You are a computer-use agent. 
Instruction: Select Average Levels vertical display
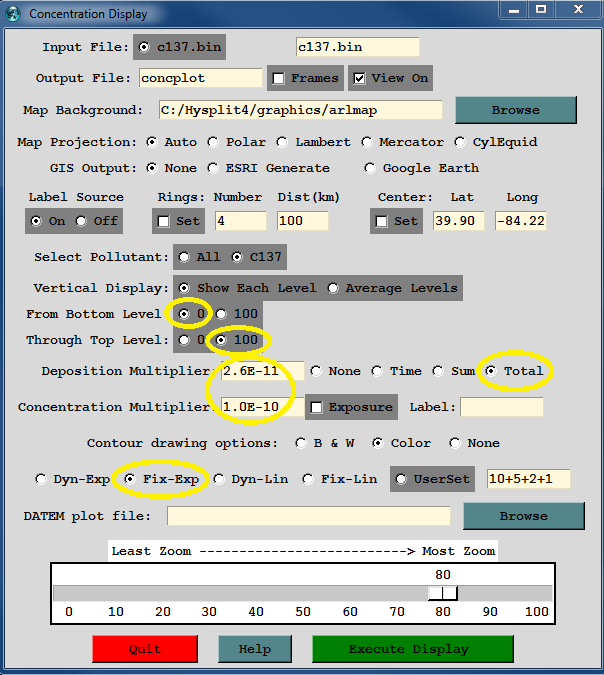pyautogui.click(x=333, y=288)
